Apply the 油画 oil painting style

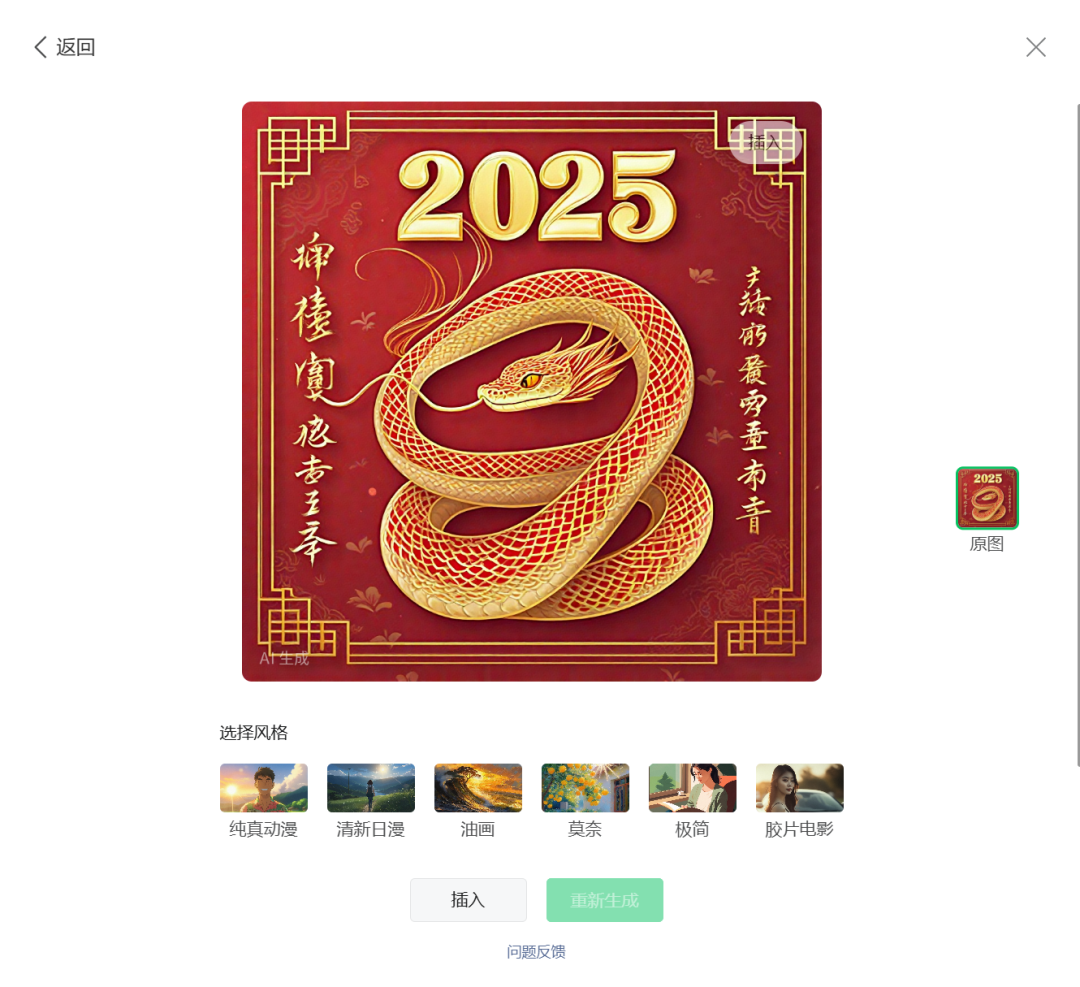tap(478, 787)
